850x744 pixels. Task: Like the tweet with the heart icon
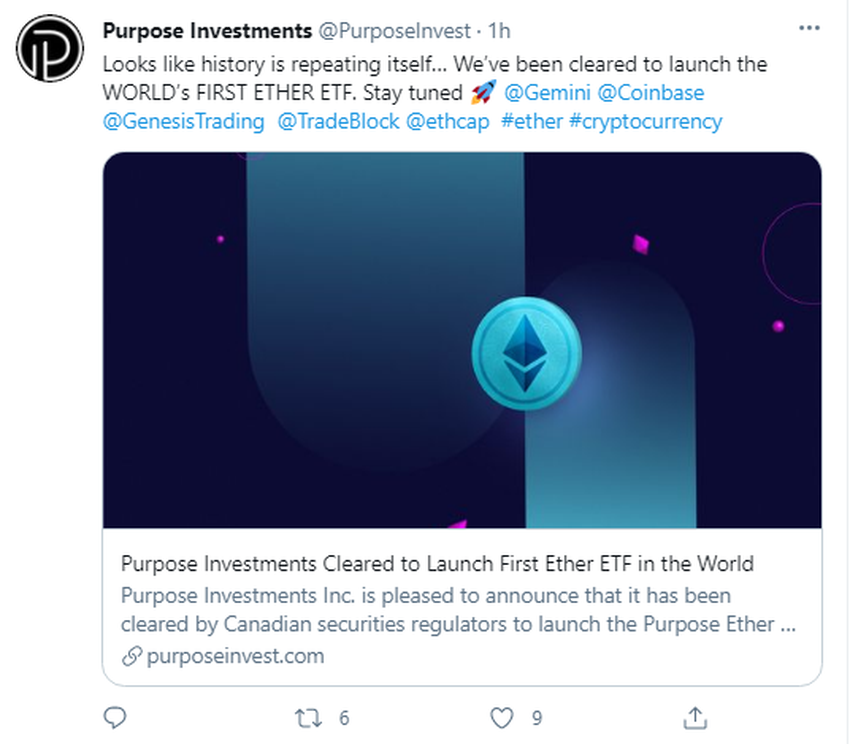501,717
